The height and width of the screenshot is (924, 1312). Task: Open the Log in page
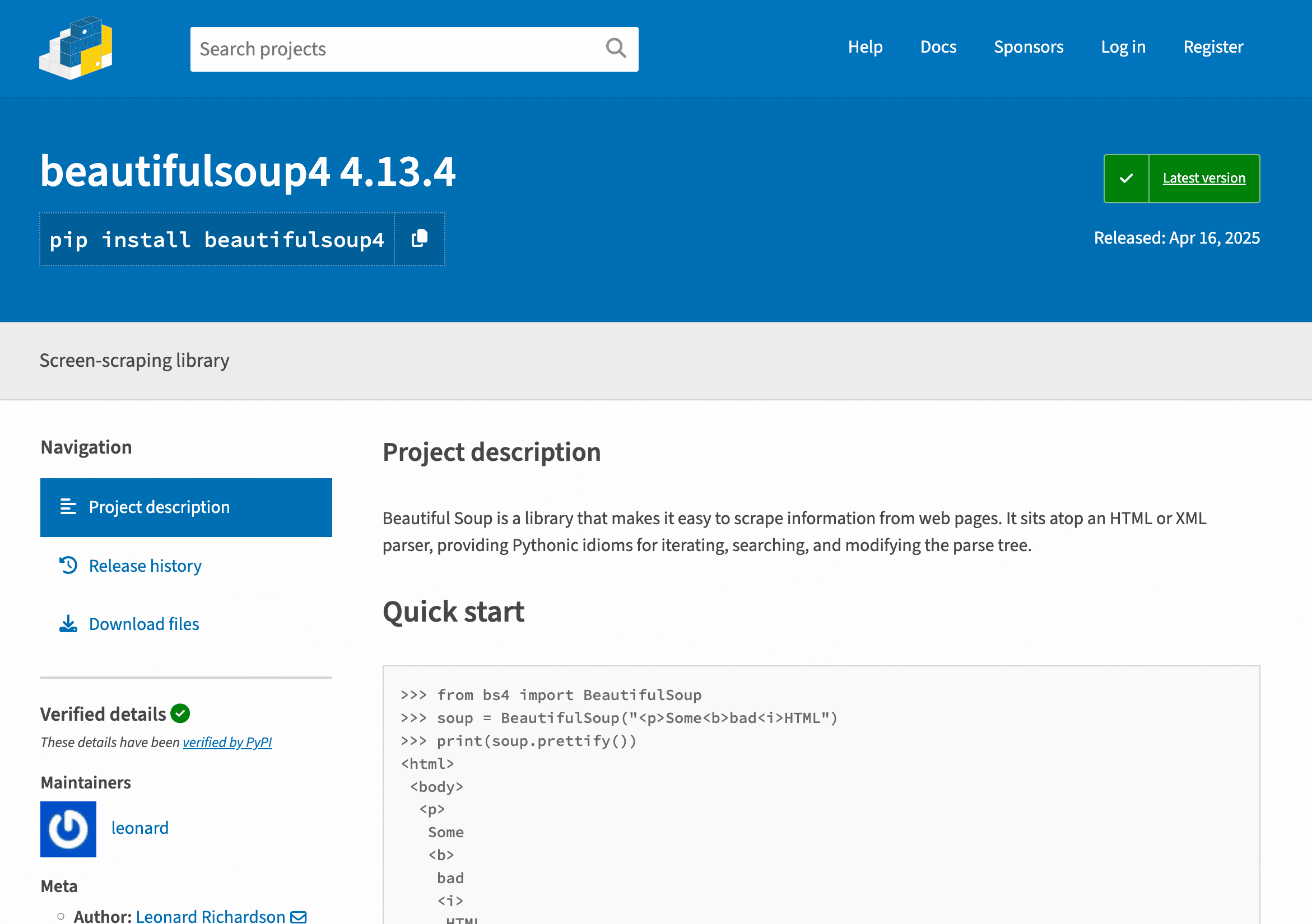click(x=1123, y=47)
